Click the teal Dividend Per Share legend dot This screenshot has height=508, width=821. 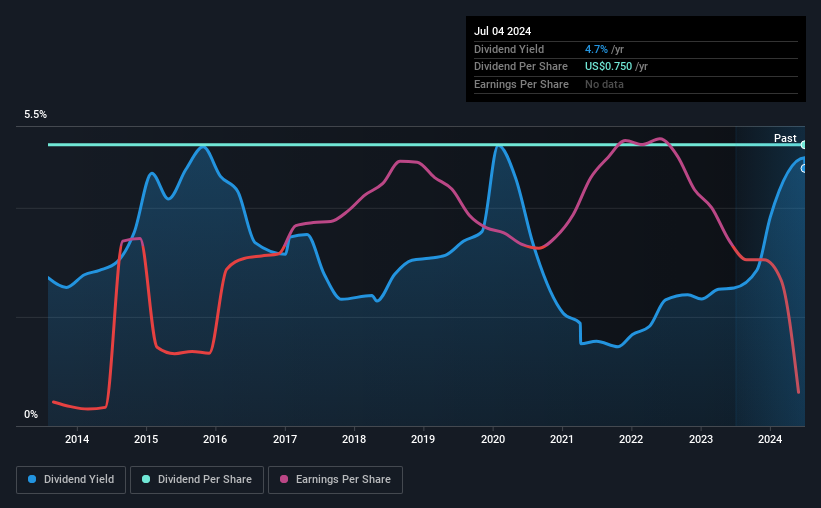(x=146, y=479)
